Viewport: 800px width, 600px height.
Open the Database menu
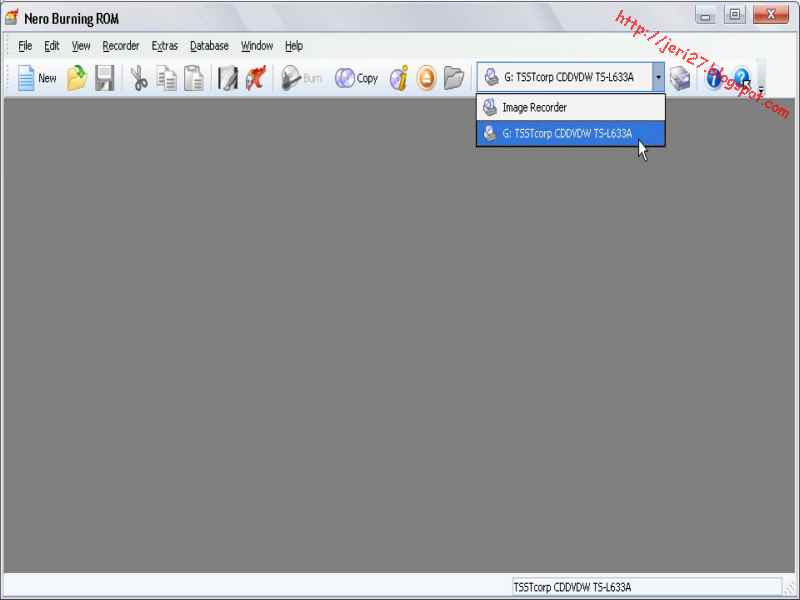[x=209, y=46]
